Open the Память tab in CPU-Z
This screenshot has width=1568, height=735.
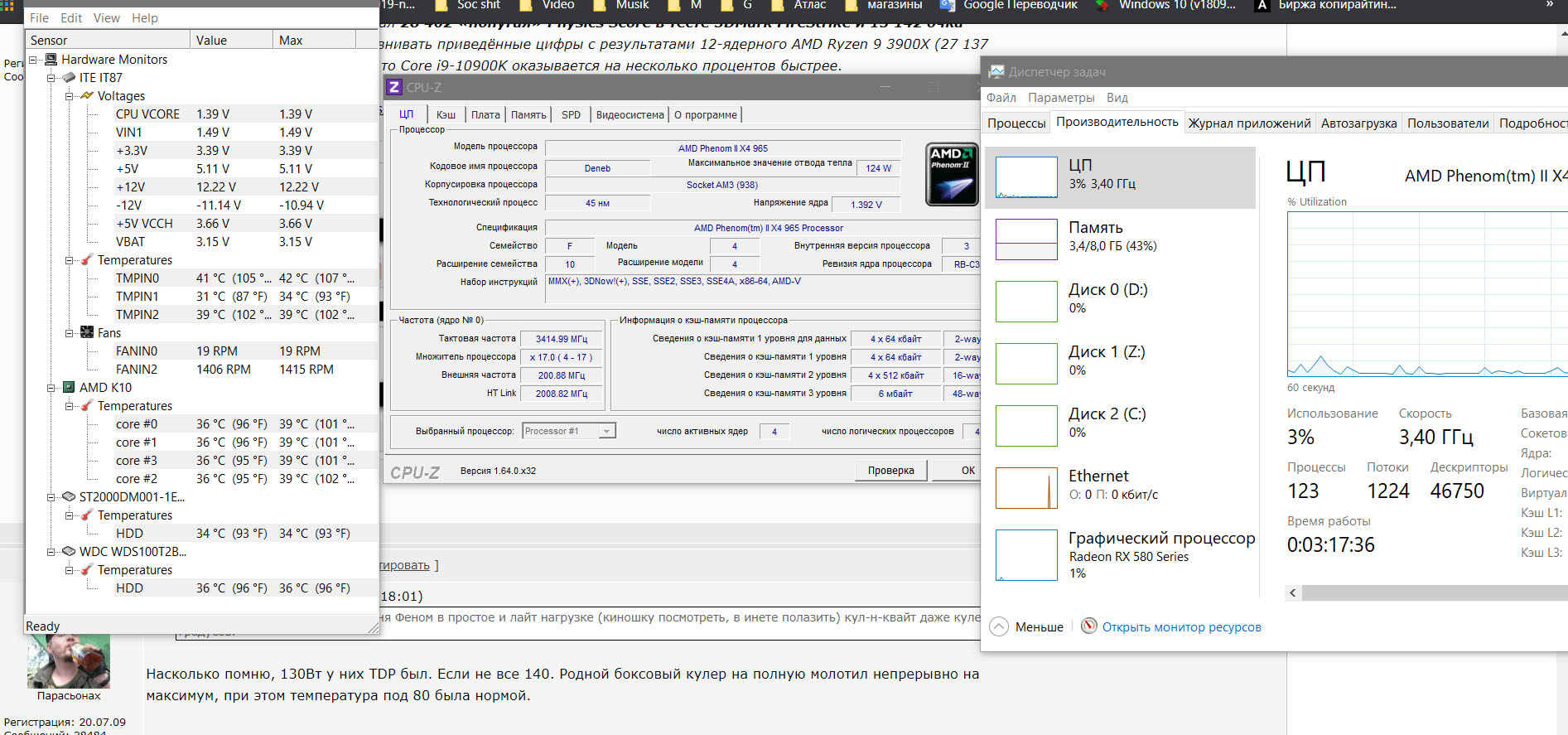coord(528,115)
